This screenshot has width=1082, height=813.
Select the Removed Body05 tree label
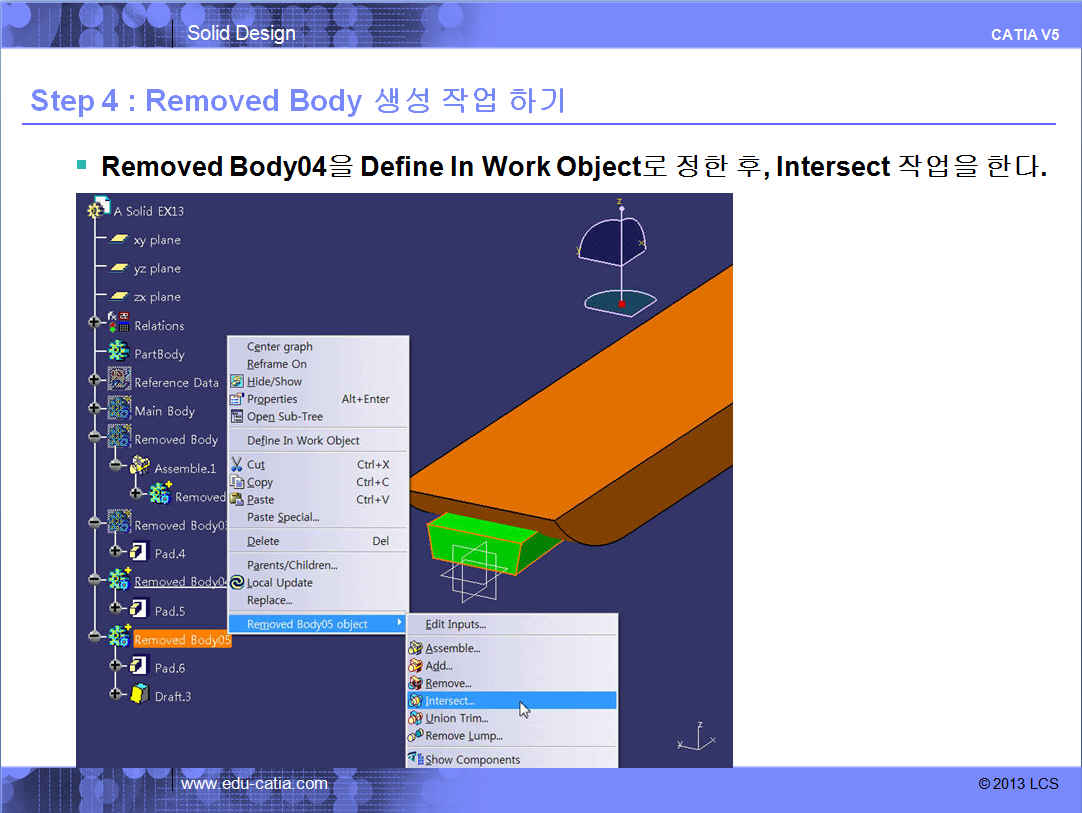click(182, 640)
